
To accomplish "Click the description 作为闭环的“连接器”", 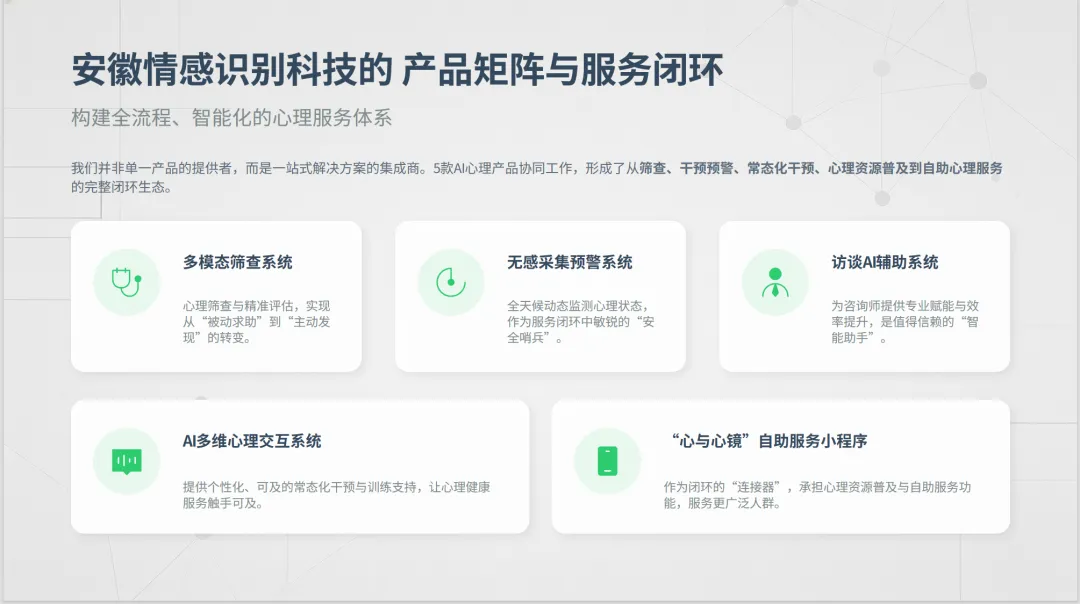I will point(817,495).
